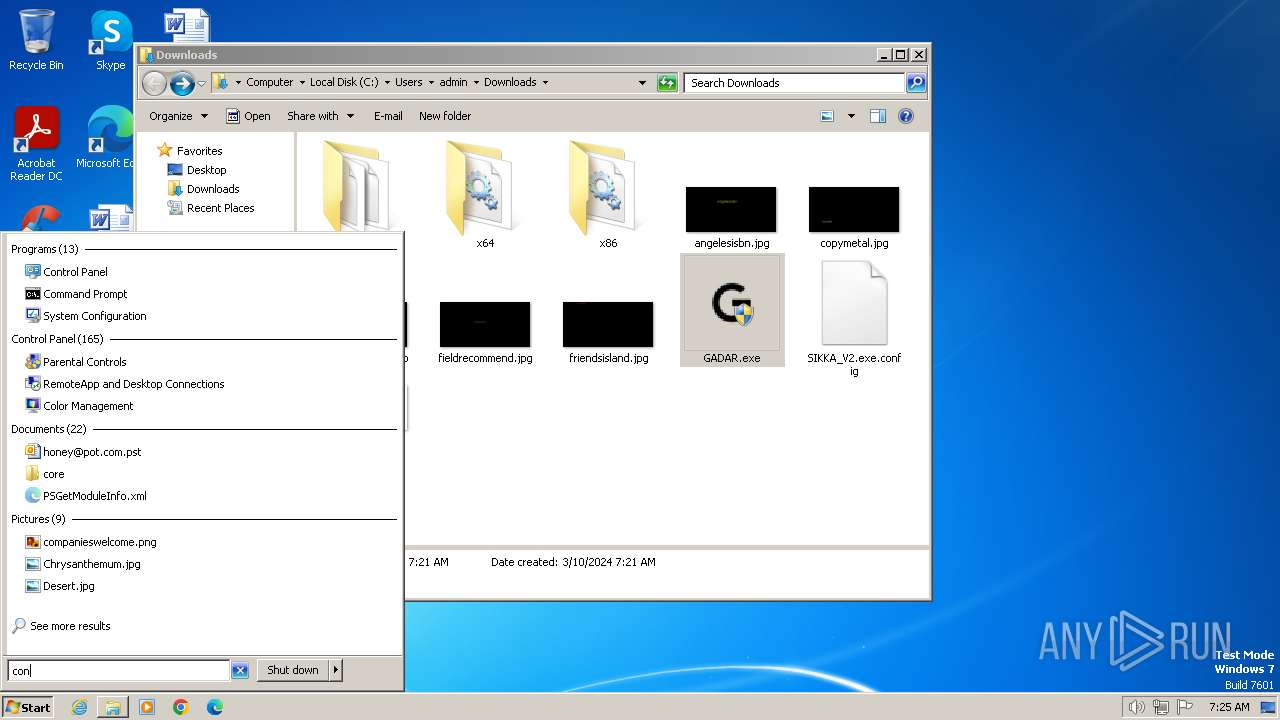Click E-mail in Explorer toolbar

(x=388, y=116)
